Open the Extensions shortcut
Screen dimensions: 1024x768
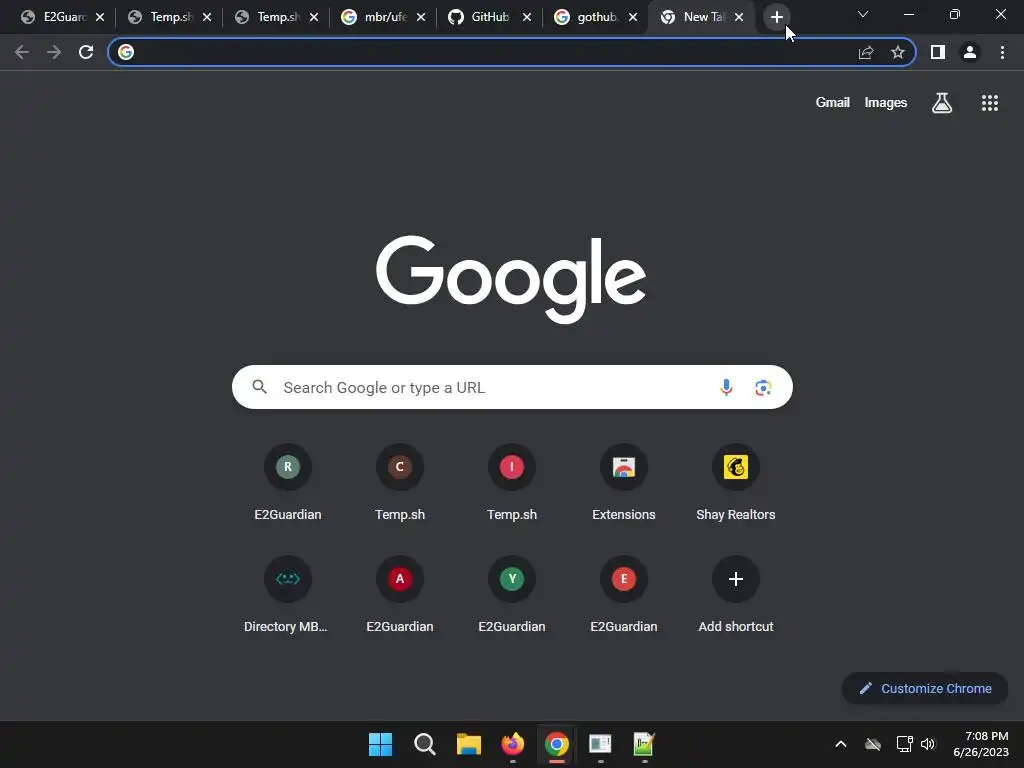(624, 483)
